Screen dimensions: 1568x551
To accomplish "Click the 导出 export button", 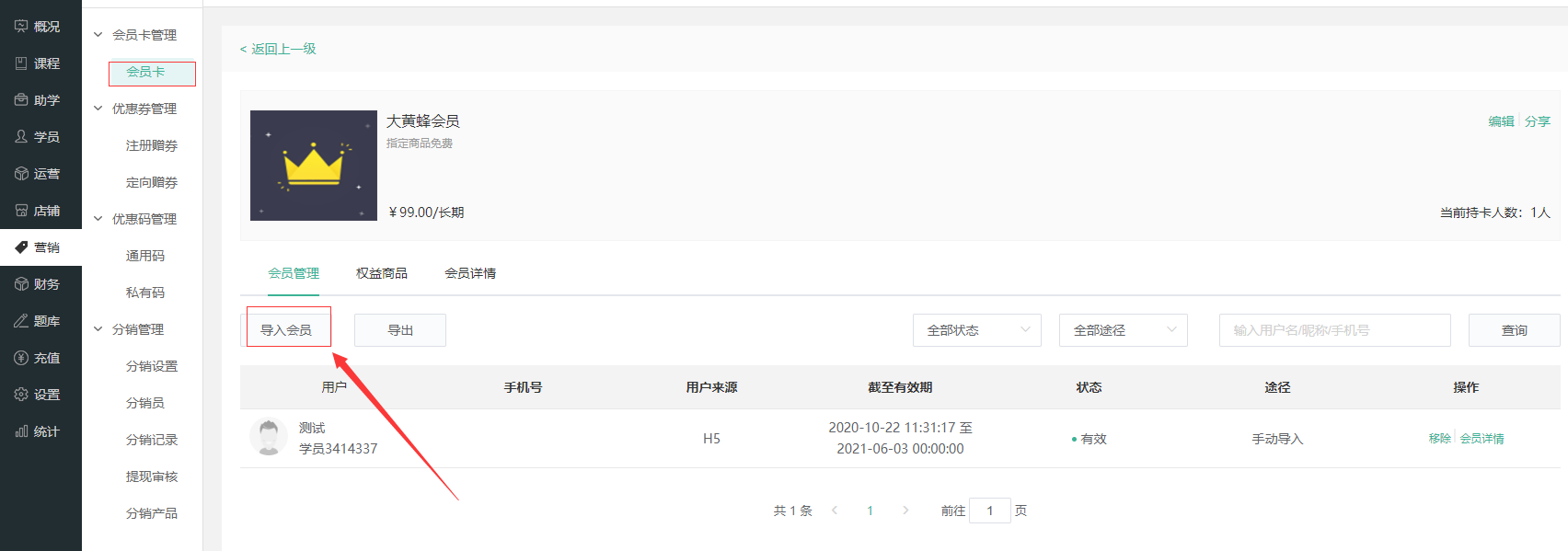I will click(x=400, y=330).
